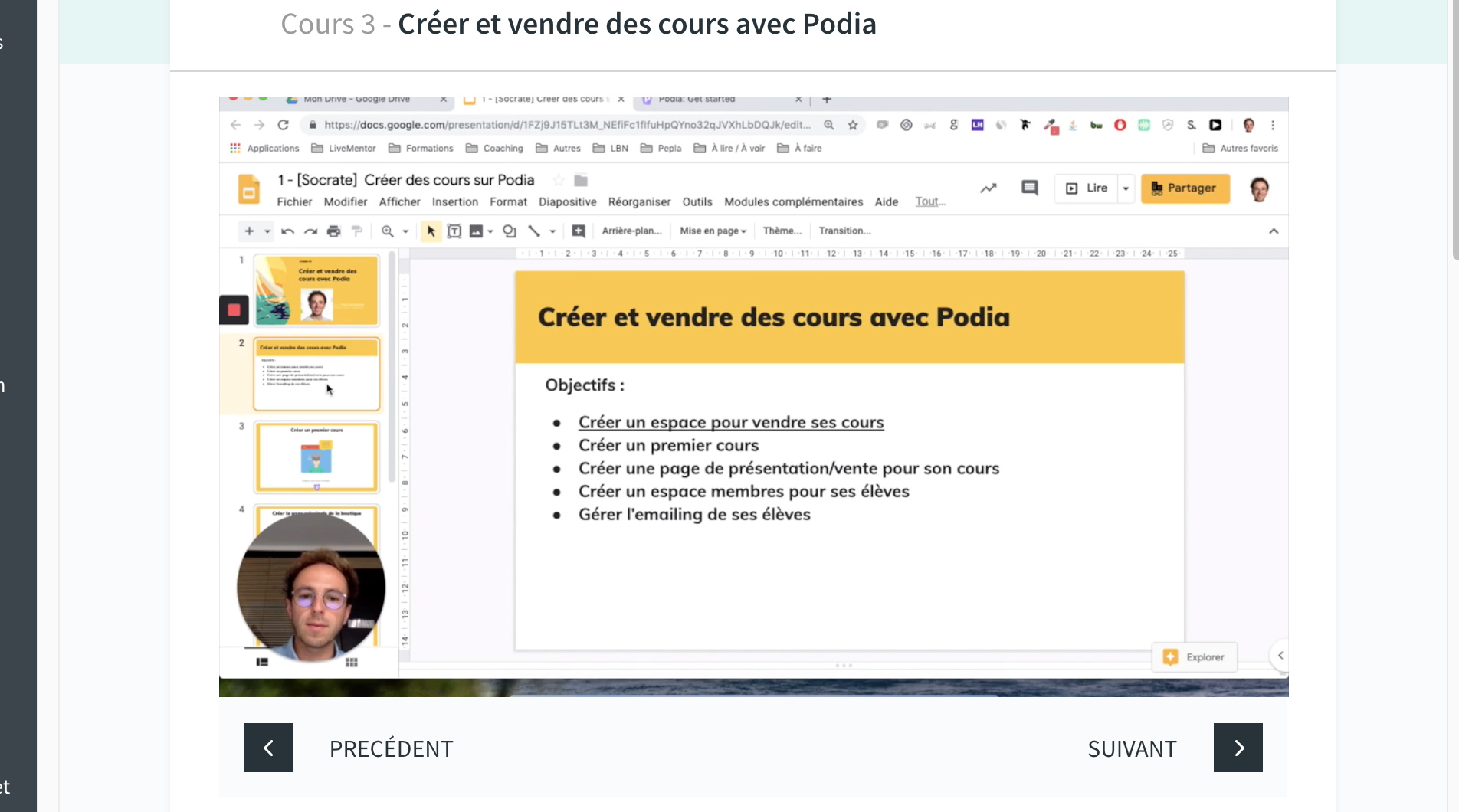Open the Mise en page dropdown

click(x=713, y=231)
